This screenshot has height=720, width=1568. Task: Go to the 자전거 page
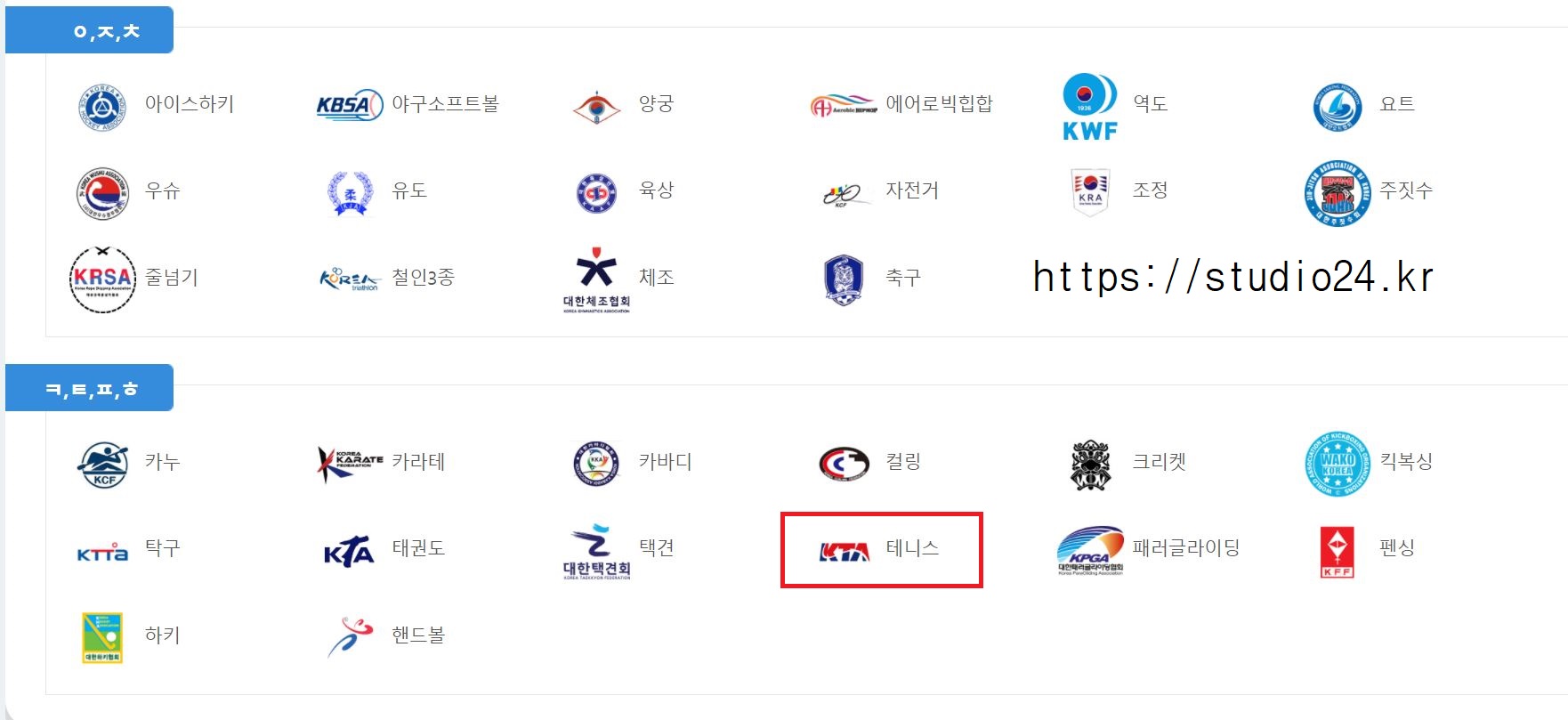[912, 190]
